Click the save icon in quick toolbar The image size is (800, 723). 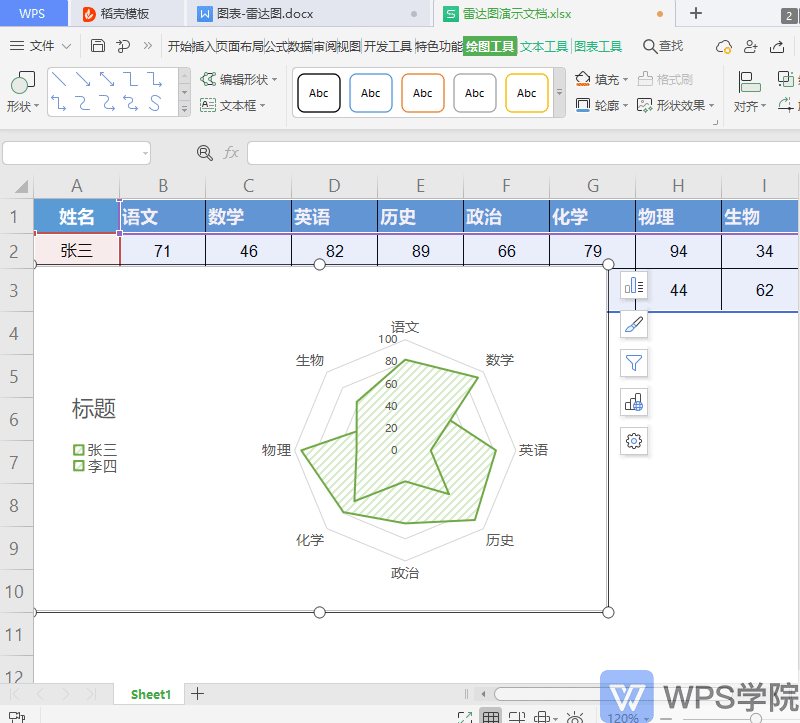pyautogui.click(x=98, y=46)
